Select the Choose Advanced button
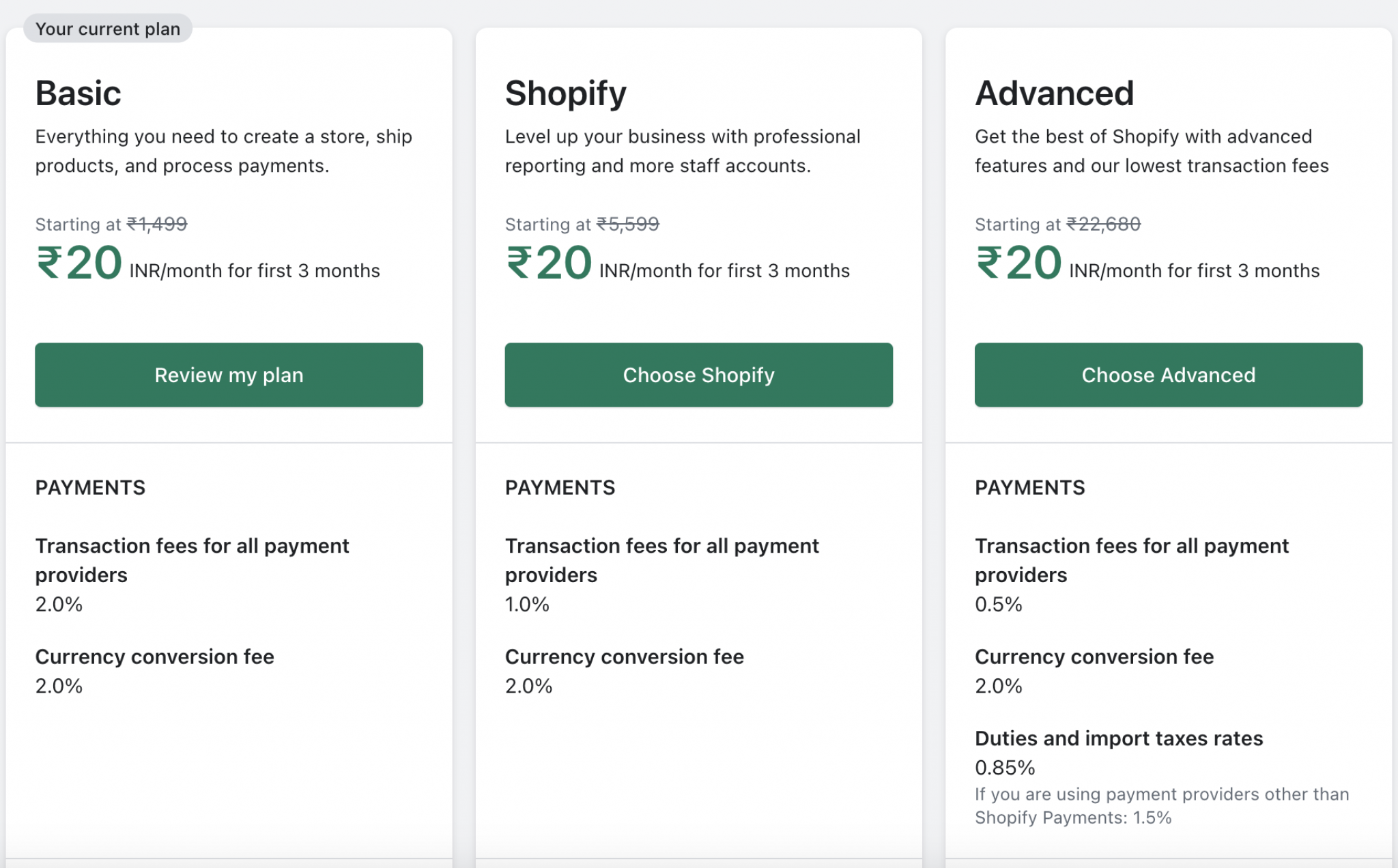 click(x=1168, y=375)
